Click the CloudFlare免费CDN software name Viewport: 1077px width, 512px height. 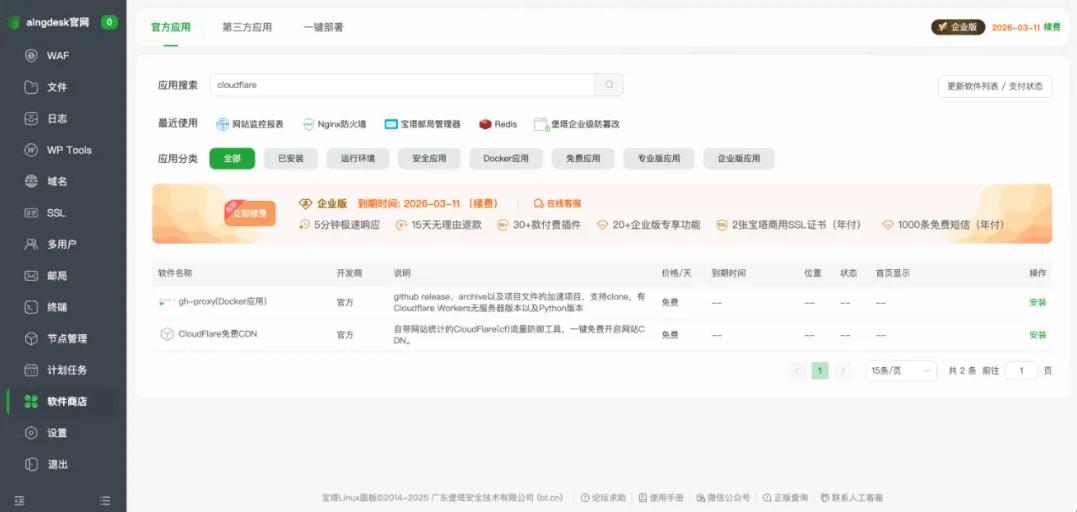coord(218,334)
